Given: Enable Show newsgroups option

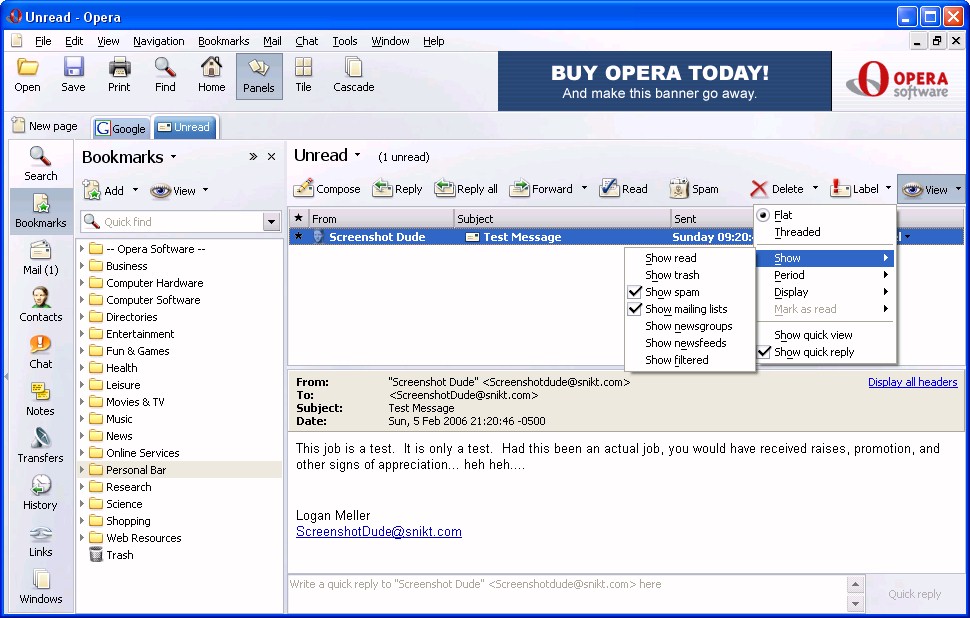Looking at the screenshot, I should click(690, 326).
